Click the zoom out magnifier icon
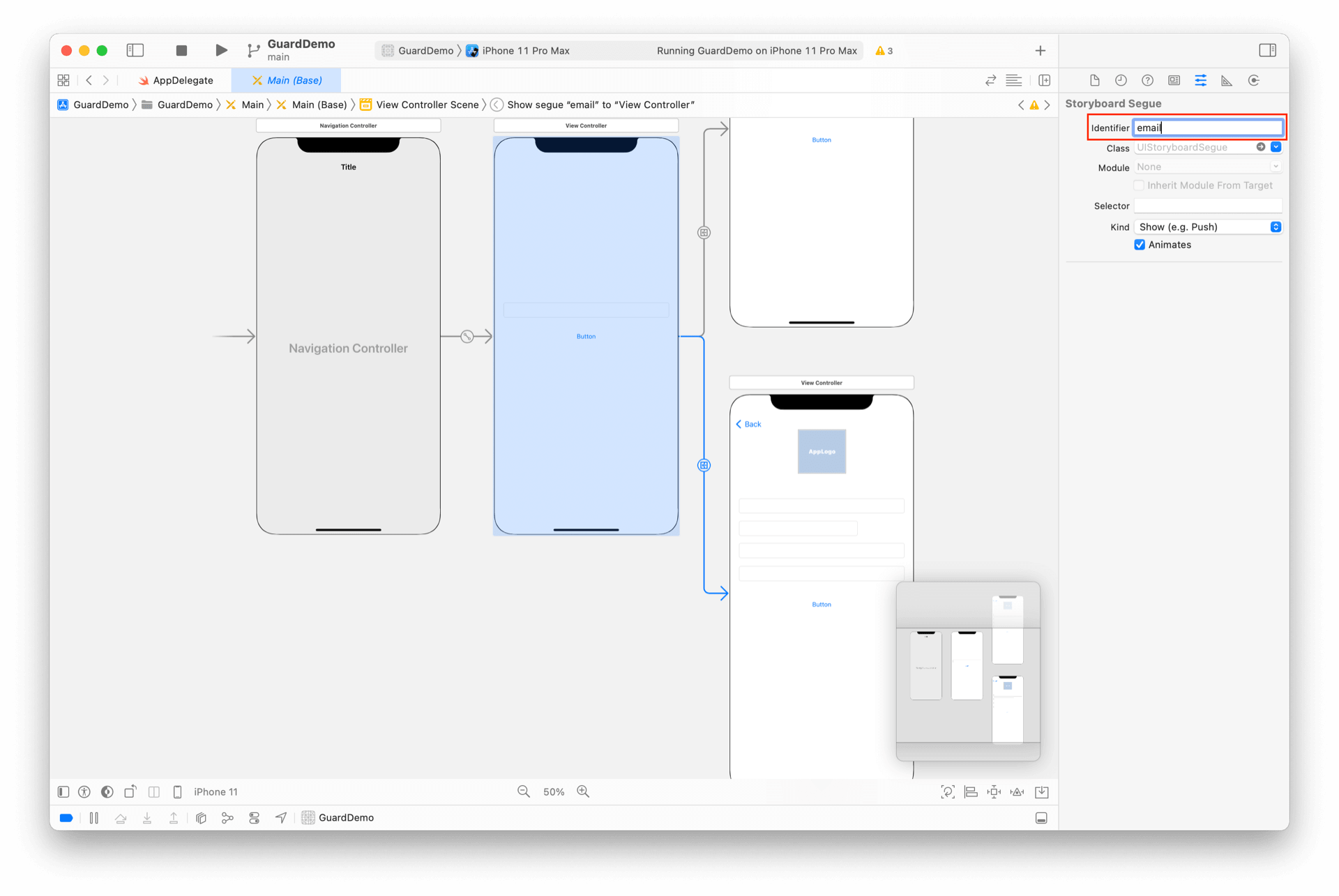Screen dimensions: 1339x896 tap(524, 791)
